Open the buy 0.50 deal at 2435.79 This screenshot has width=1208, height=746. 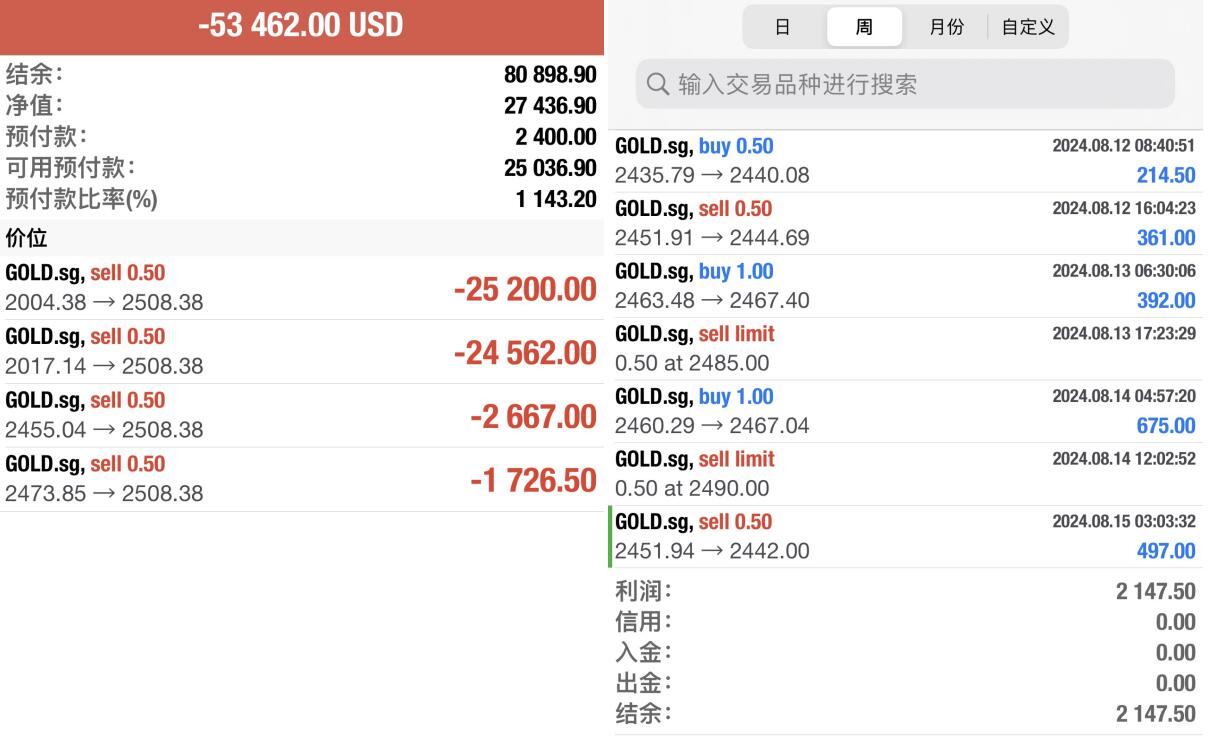click(905, 161)
